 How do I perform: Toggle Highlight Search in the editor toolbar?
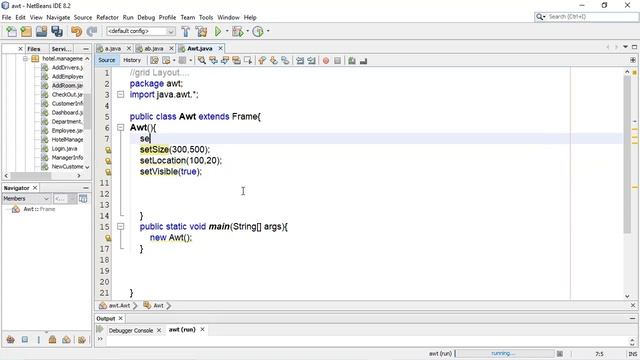click(236, 60)
